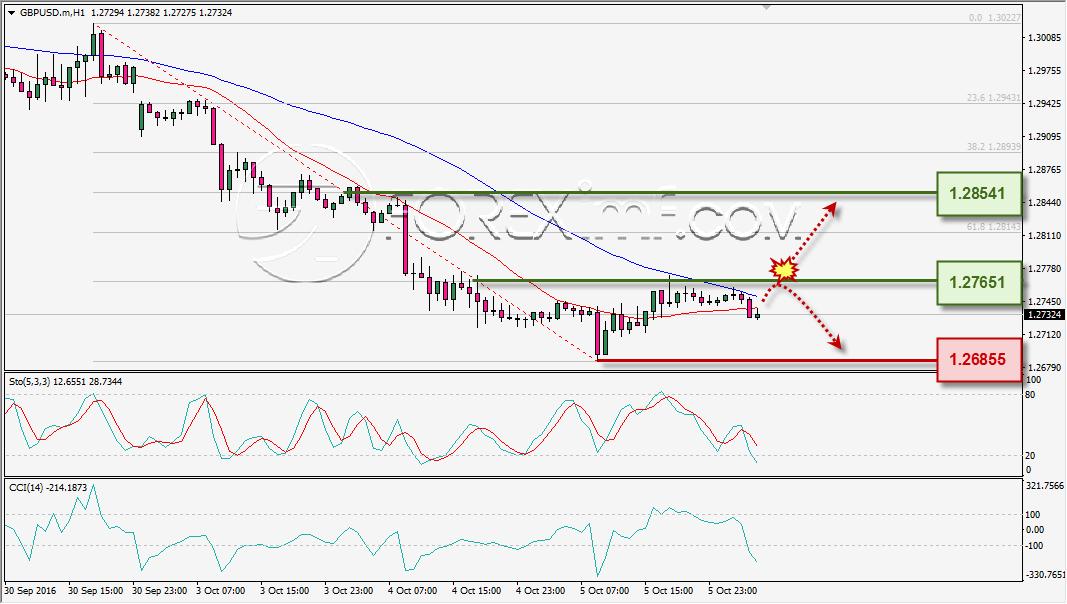The height and width of the screenshot is (604, 1067).
Task: Click the Fibonacci 61.8 1.28143 level label
Action: [994, 226]
